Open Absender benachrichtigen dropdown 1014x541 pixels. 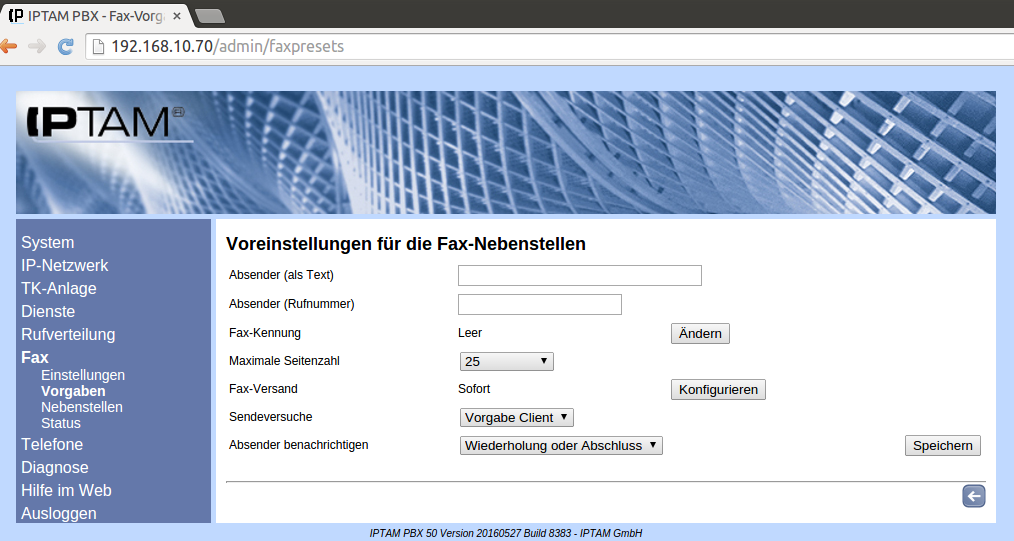pos(560,446)
